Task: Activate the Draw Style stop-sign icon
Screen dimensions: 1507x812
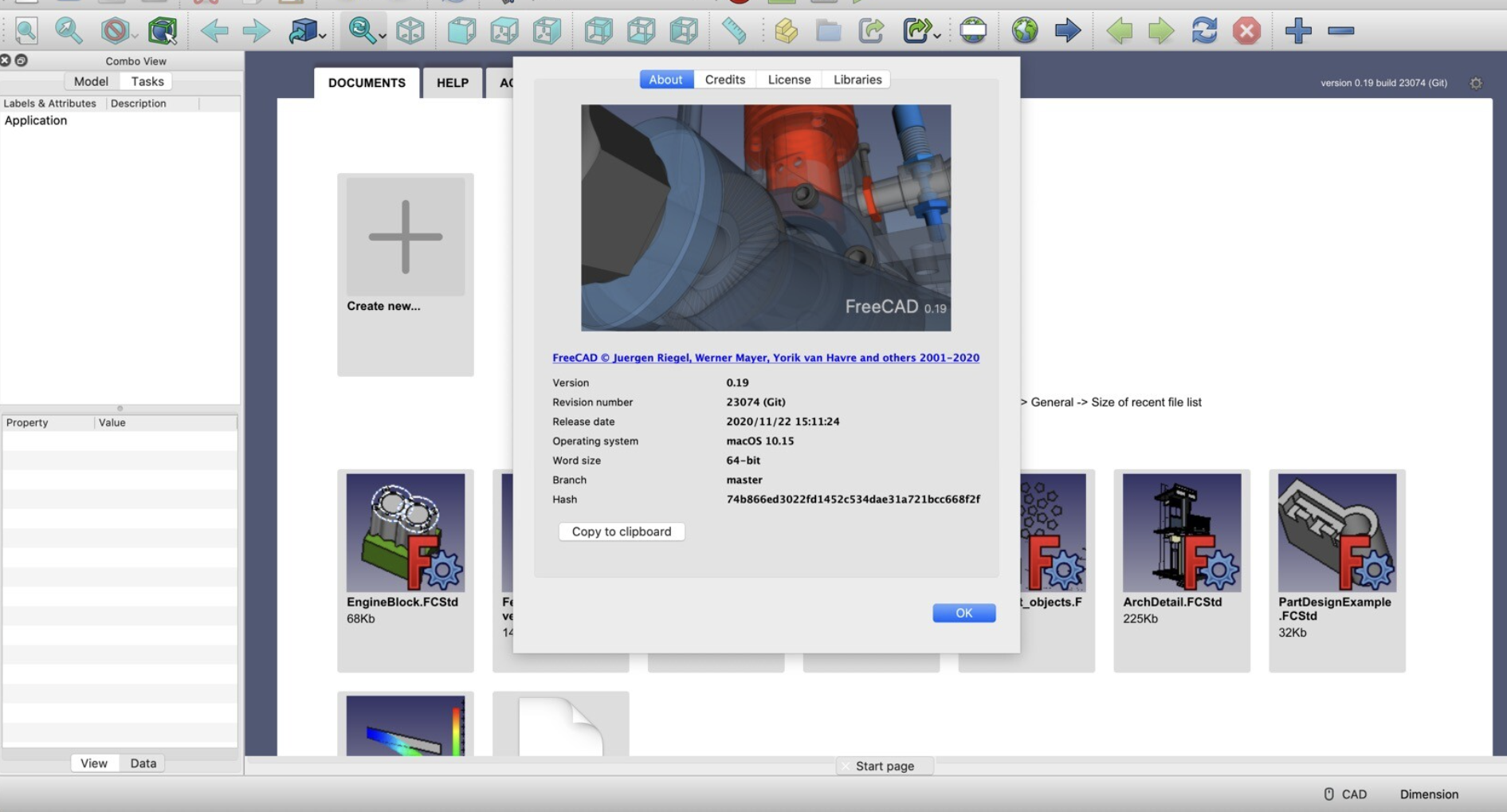Action: 116,31
